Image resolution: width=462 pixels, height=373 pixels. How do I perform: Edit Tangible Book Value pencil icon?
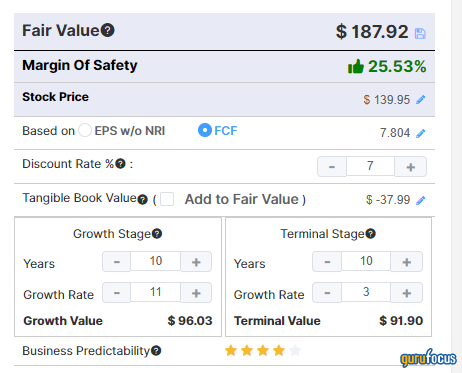click(x=421, y=200)
